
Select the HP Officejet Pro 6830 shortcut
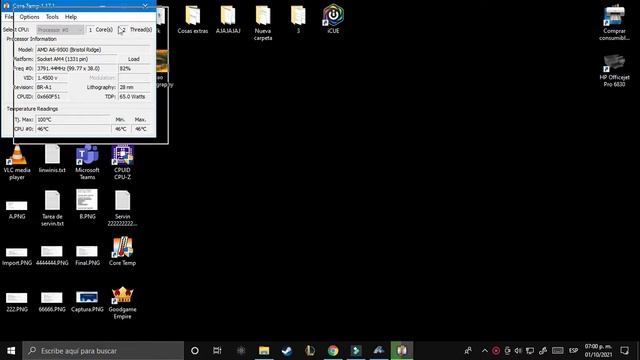pos(614,70)
